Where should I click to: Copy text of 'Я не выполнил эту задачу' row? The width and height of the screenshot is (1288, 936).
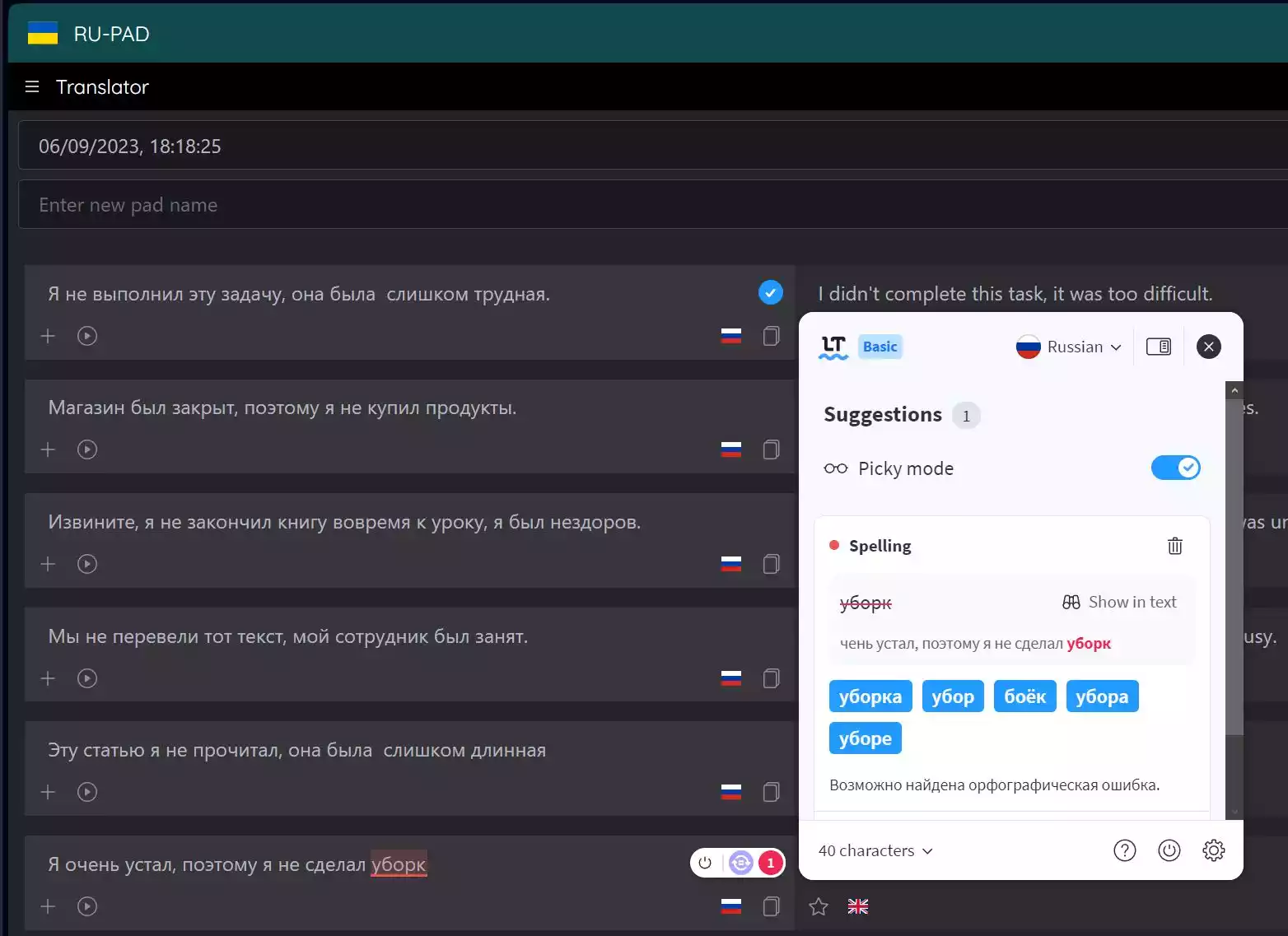(x=771, y=336)
